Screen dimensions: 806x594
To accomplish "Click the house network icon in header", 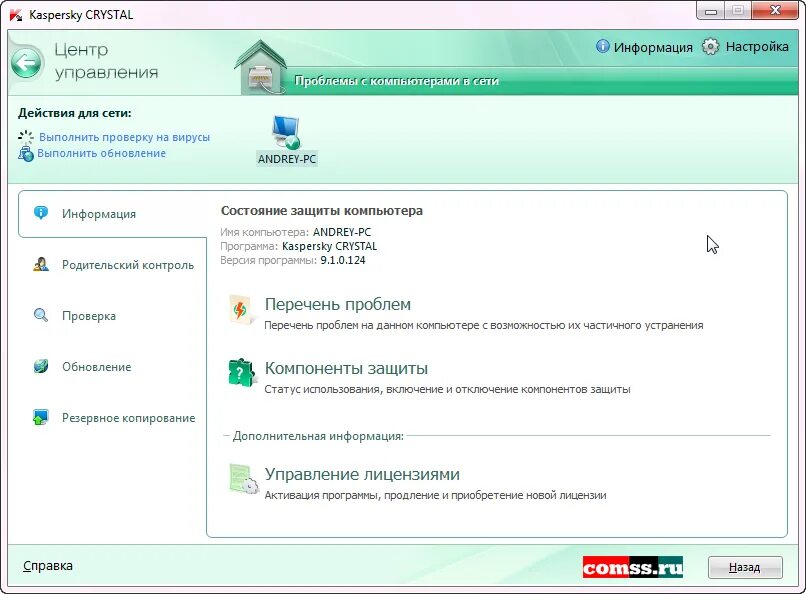I will click(261, 67).
